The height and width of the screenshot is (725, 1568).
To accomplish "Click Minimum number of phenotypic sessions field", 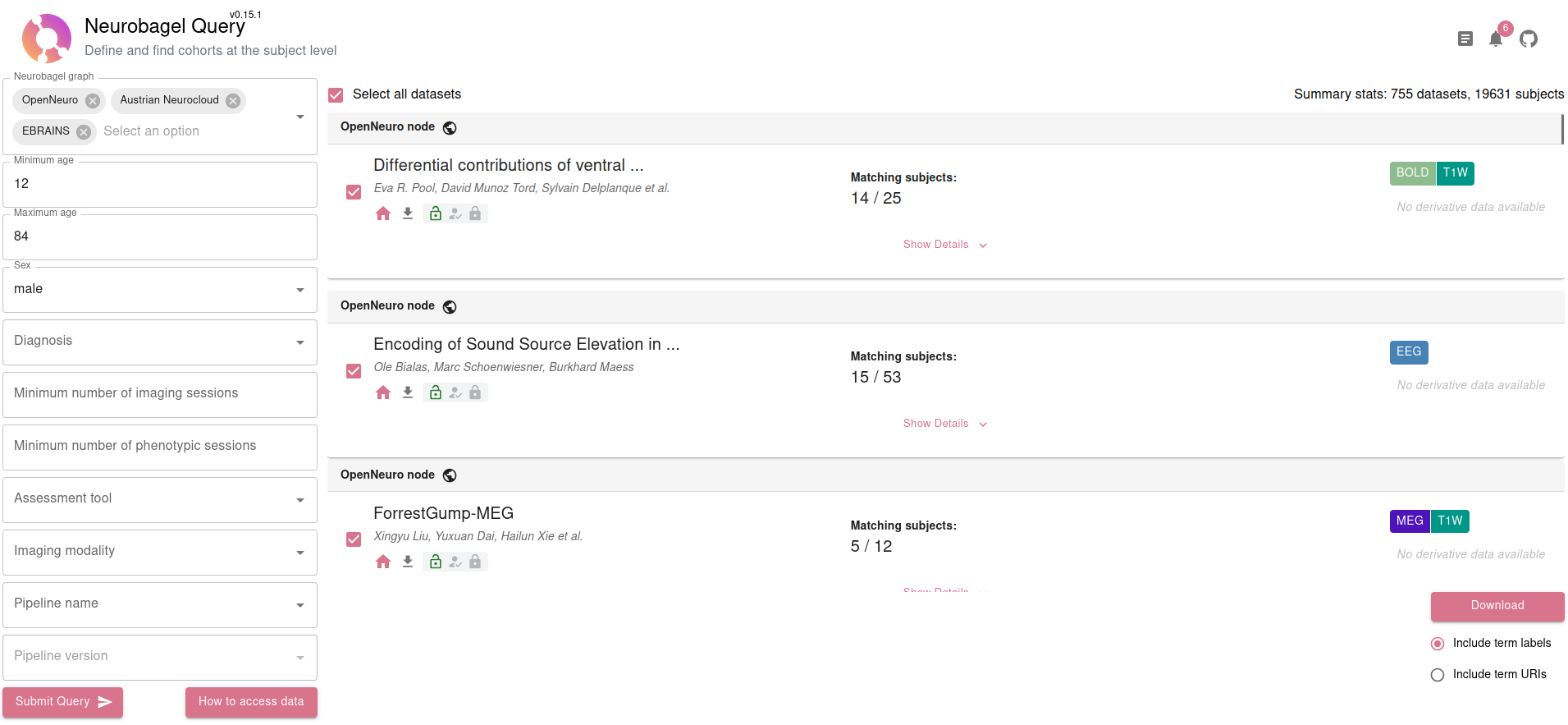I will pos(160,447).
